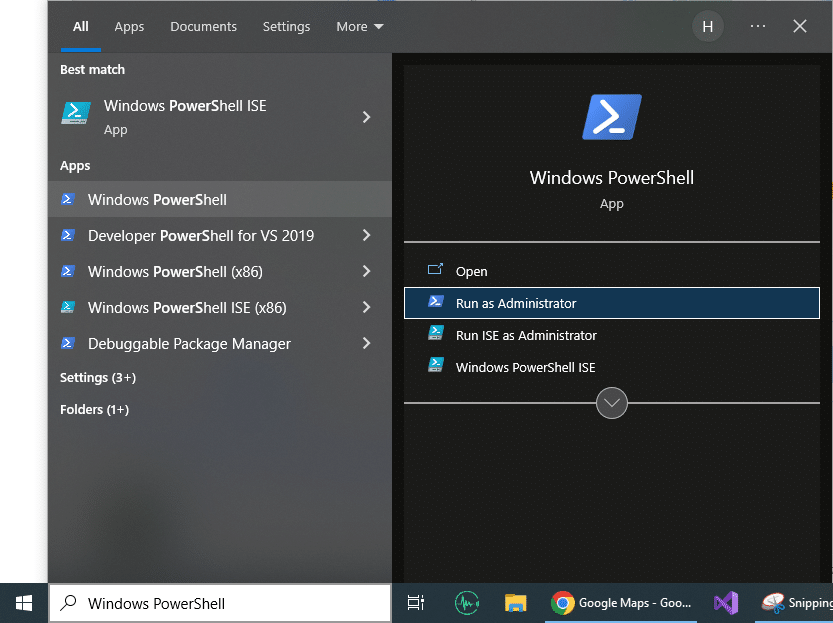Click the large PowerShell logo in preview pane
The height and width of the screenshot is (623, 833).
click(x=611, y=117)
